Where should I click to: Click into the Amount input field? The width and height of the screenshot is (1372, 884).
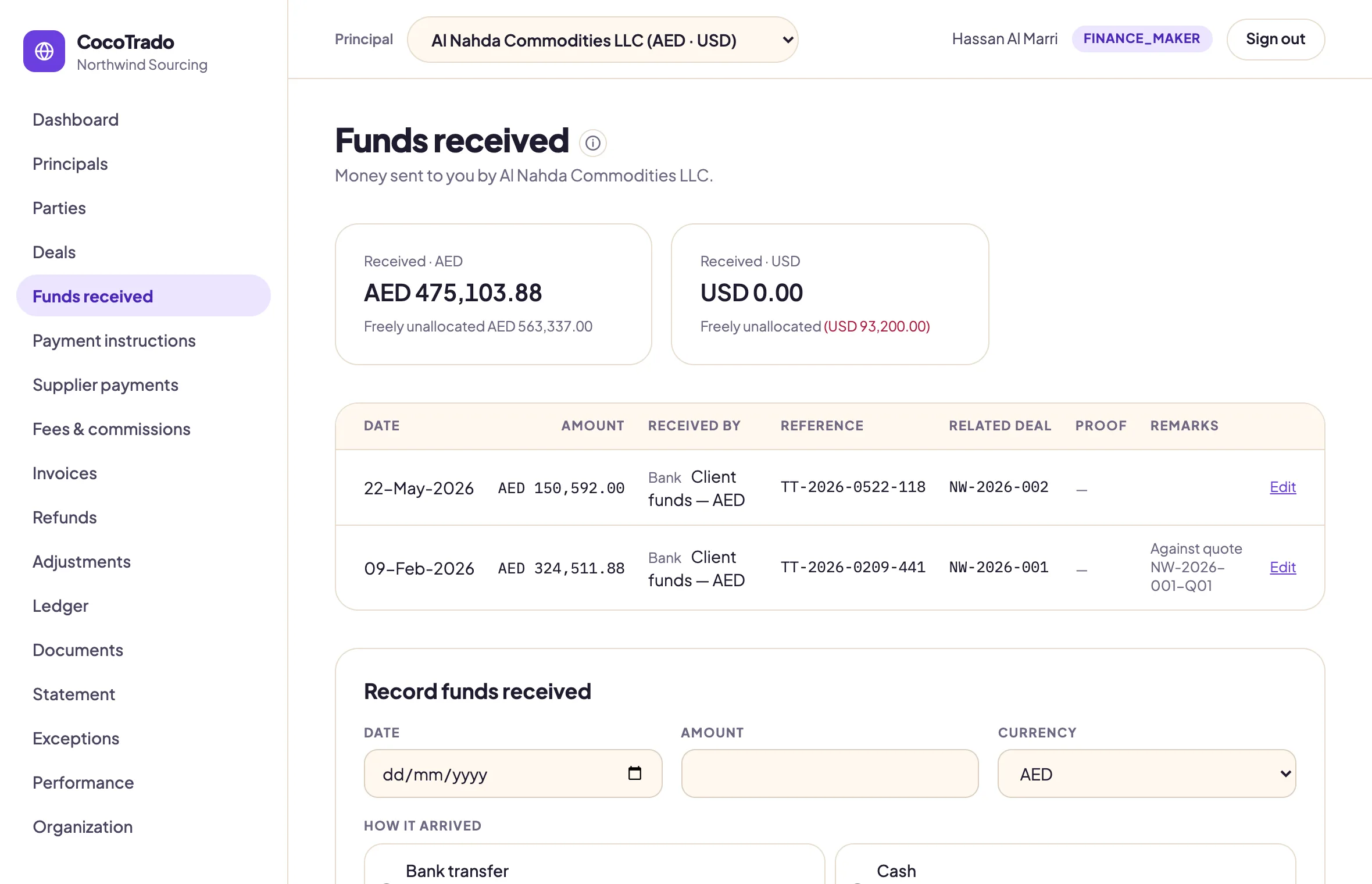pyautogui.click(x=830, y=773)
